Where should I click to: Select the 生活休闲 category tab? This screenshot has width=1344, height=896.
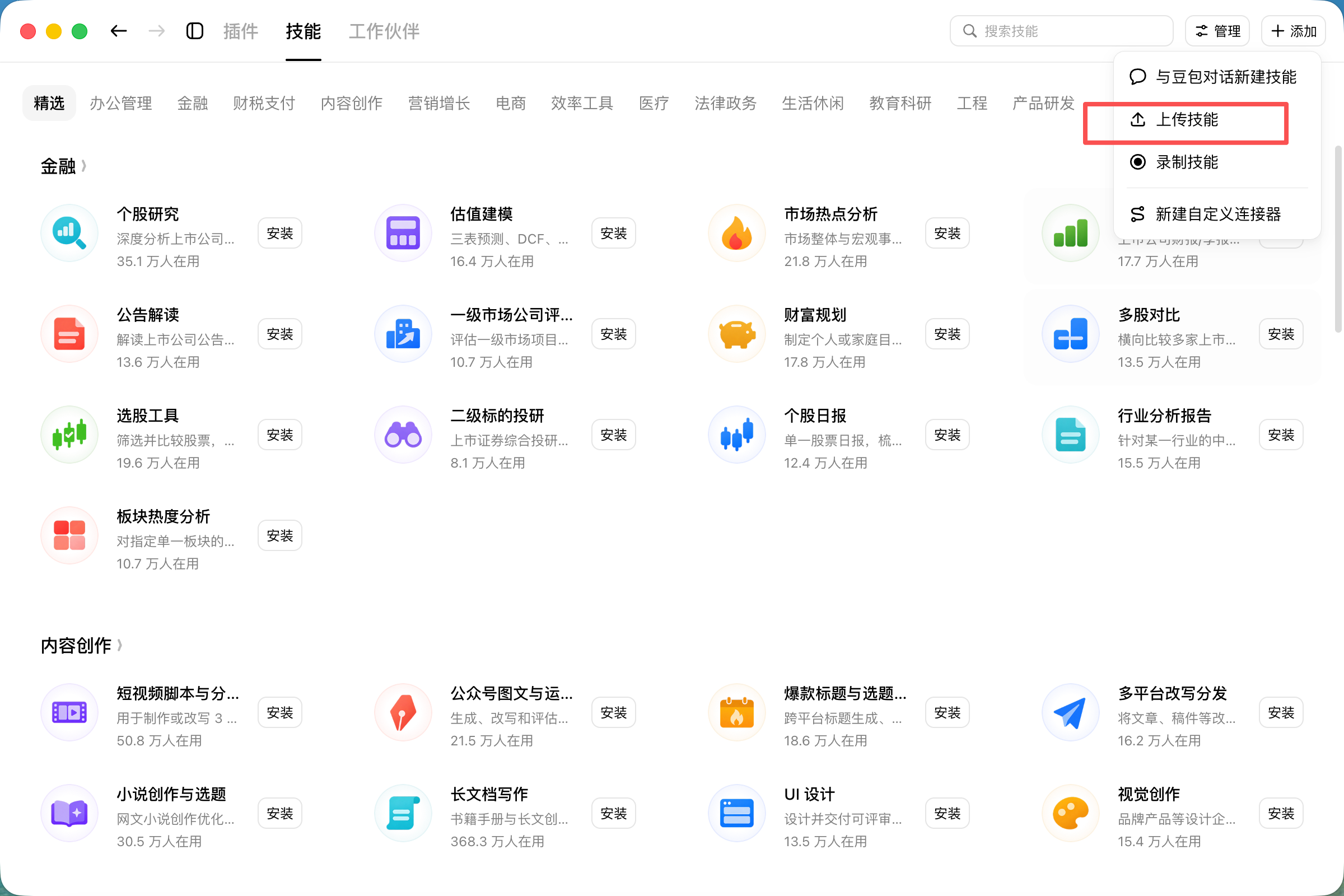click(813, 103)
